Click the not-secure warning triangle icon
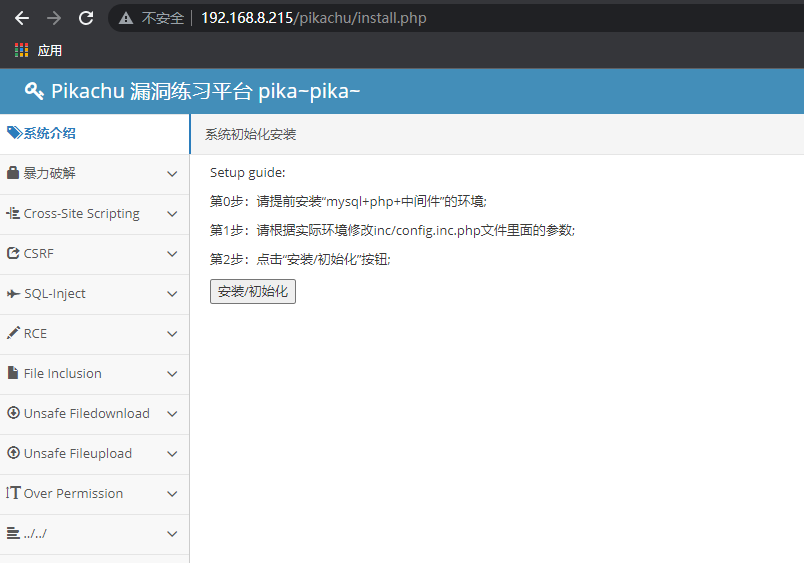Screen dimensions: 804x563 point(126,18)
